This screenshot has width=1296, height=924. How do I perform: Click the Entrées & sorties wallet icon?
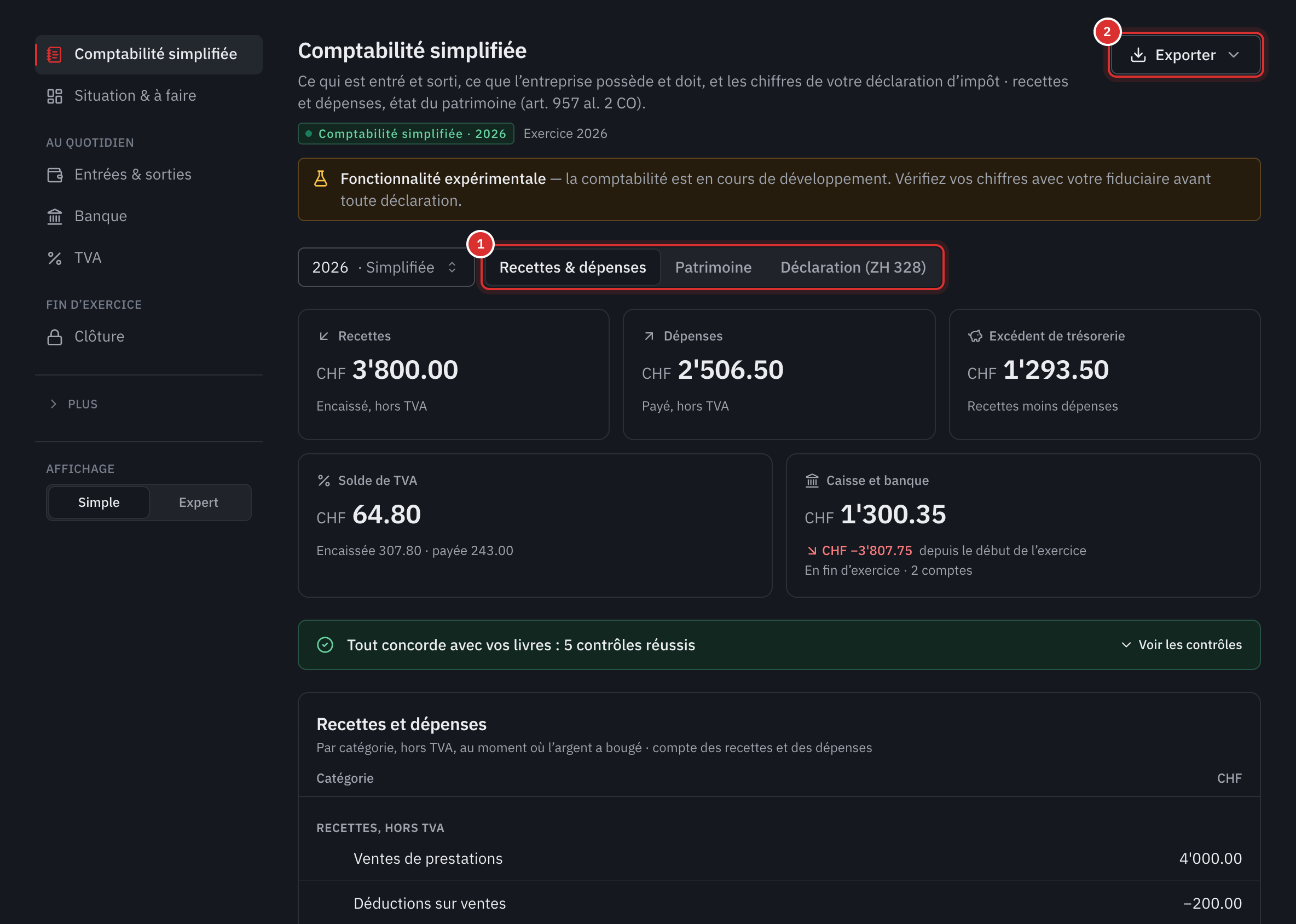click(55, 175)
